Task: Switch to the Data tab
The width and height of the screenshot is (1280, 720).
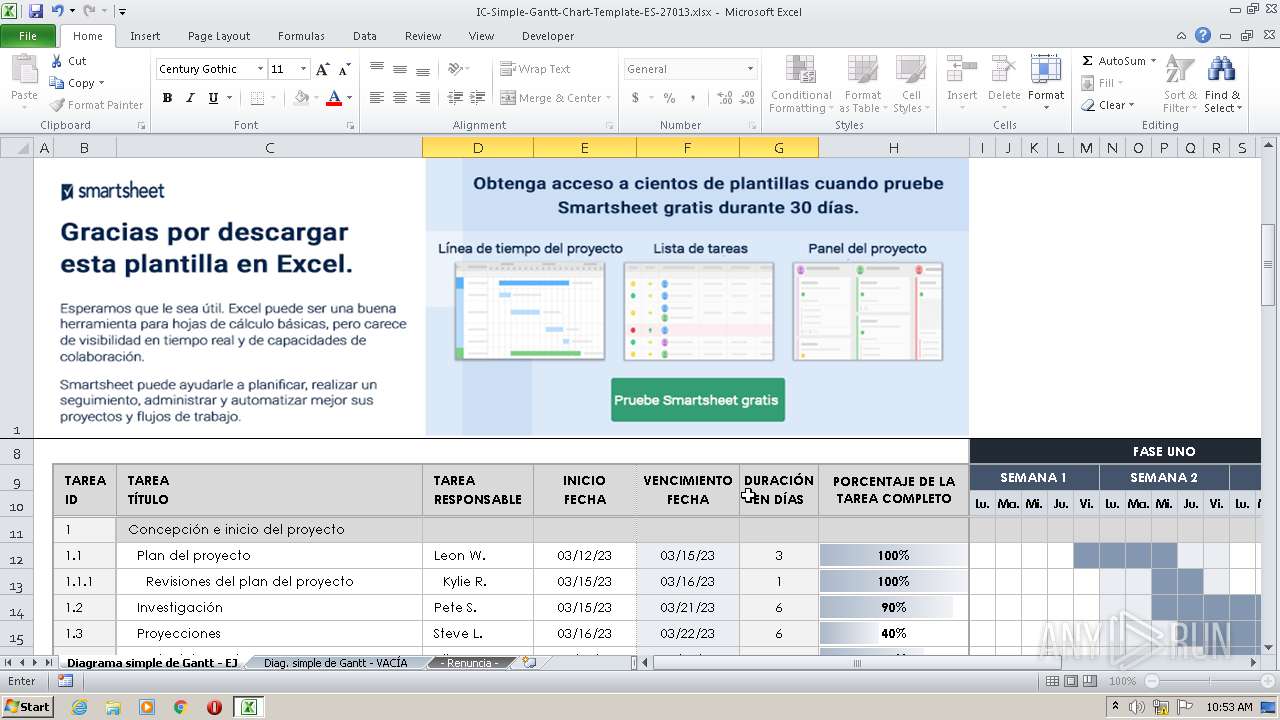Action: pos(365,36)
